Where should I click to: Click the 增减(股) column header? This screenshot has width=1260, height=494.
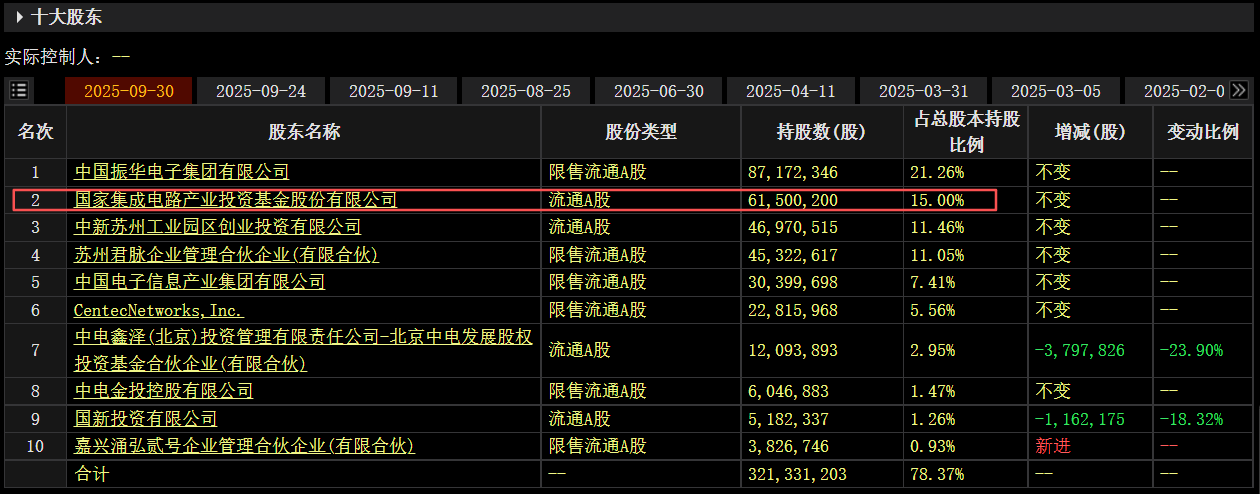1090,132
